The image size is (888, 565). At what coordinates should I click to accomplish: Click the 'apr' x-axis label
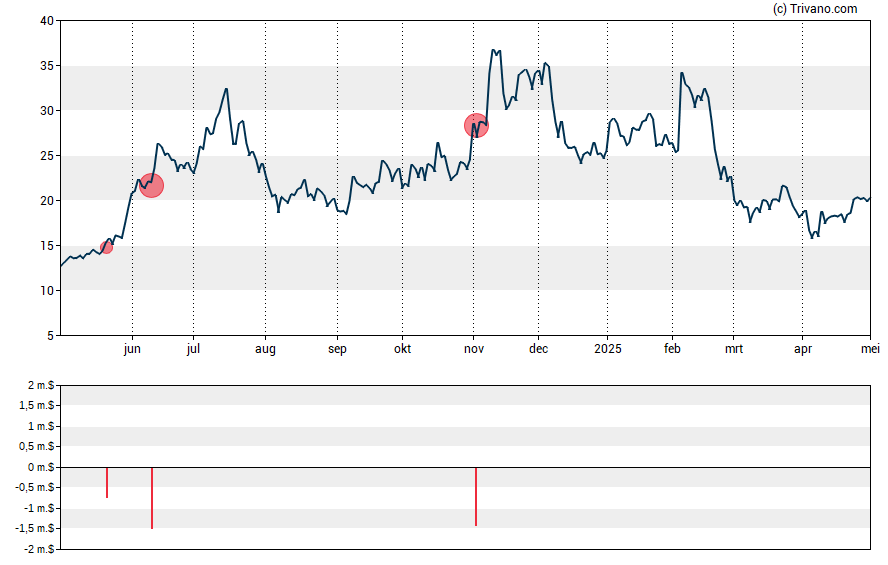[x=803, y=349]
